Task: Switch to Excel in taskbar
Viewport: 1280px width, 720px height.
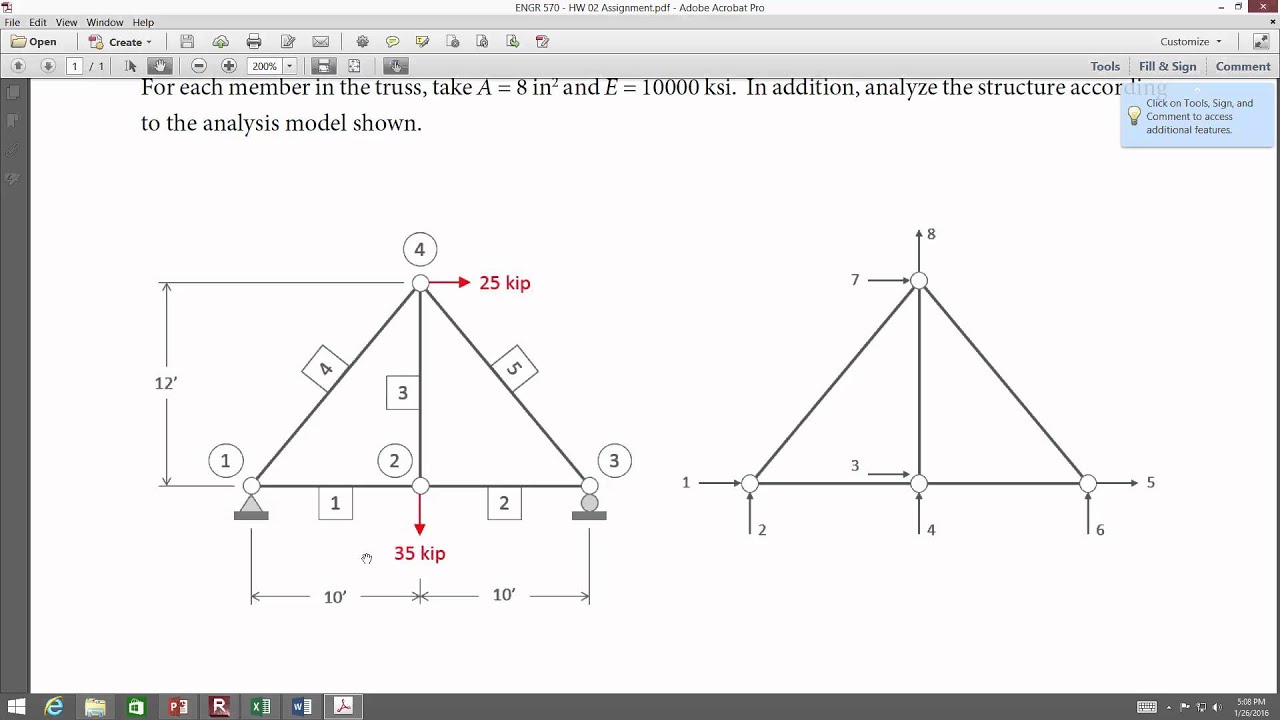Action: pos(260,707)
